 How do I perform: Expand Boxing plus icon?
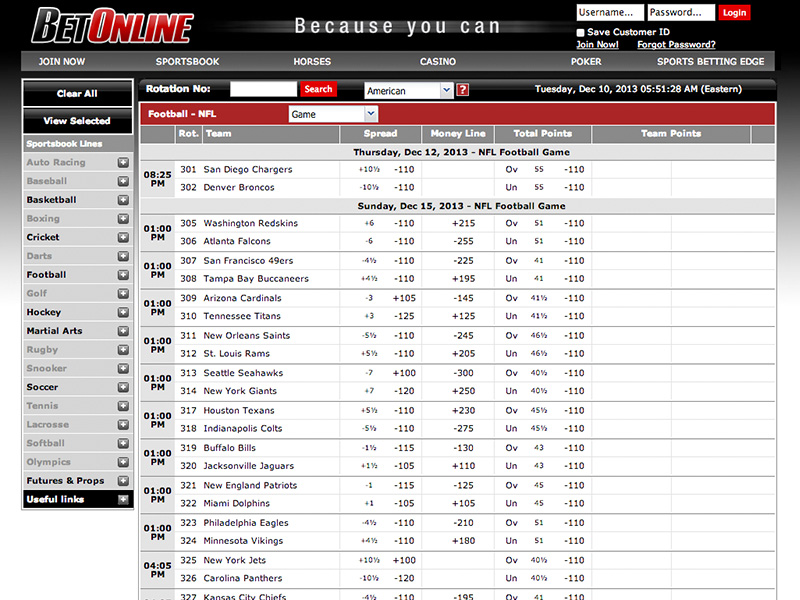tap(123, 218)
